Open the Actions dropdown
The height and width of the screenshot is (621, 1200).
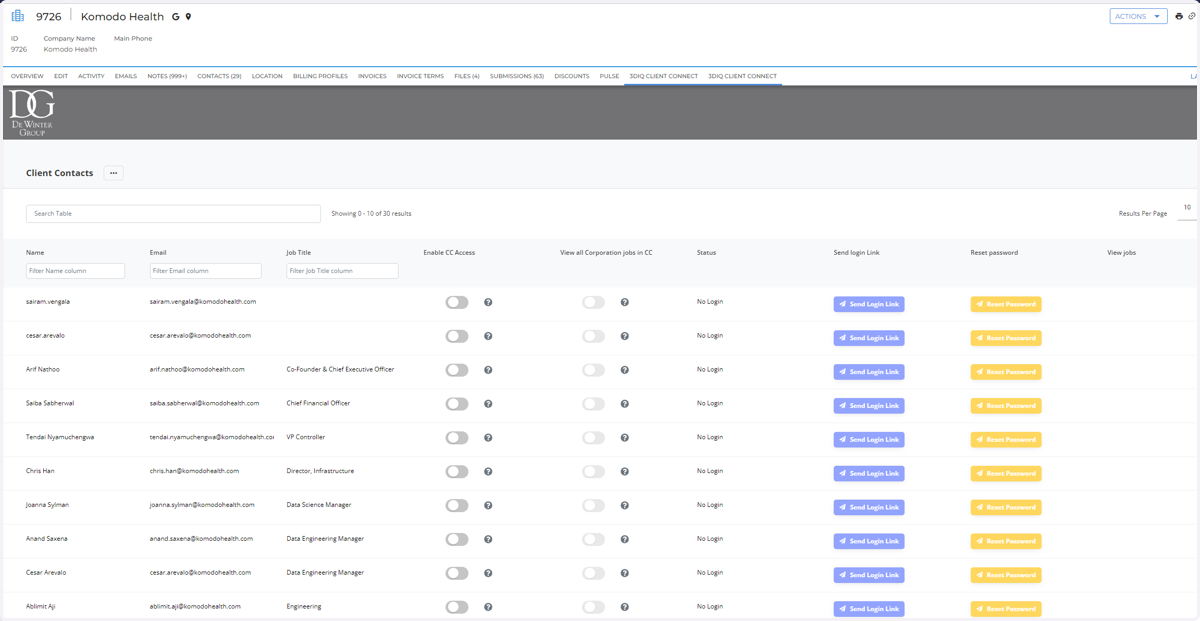pyautogui.click(x=1138, y=16)
